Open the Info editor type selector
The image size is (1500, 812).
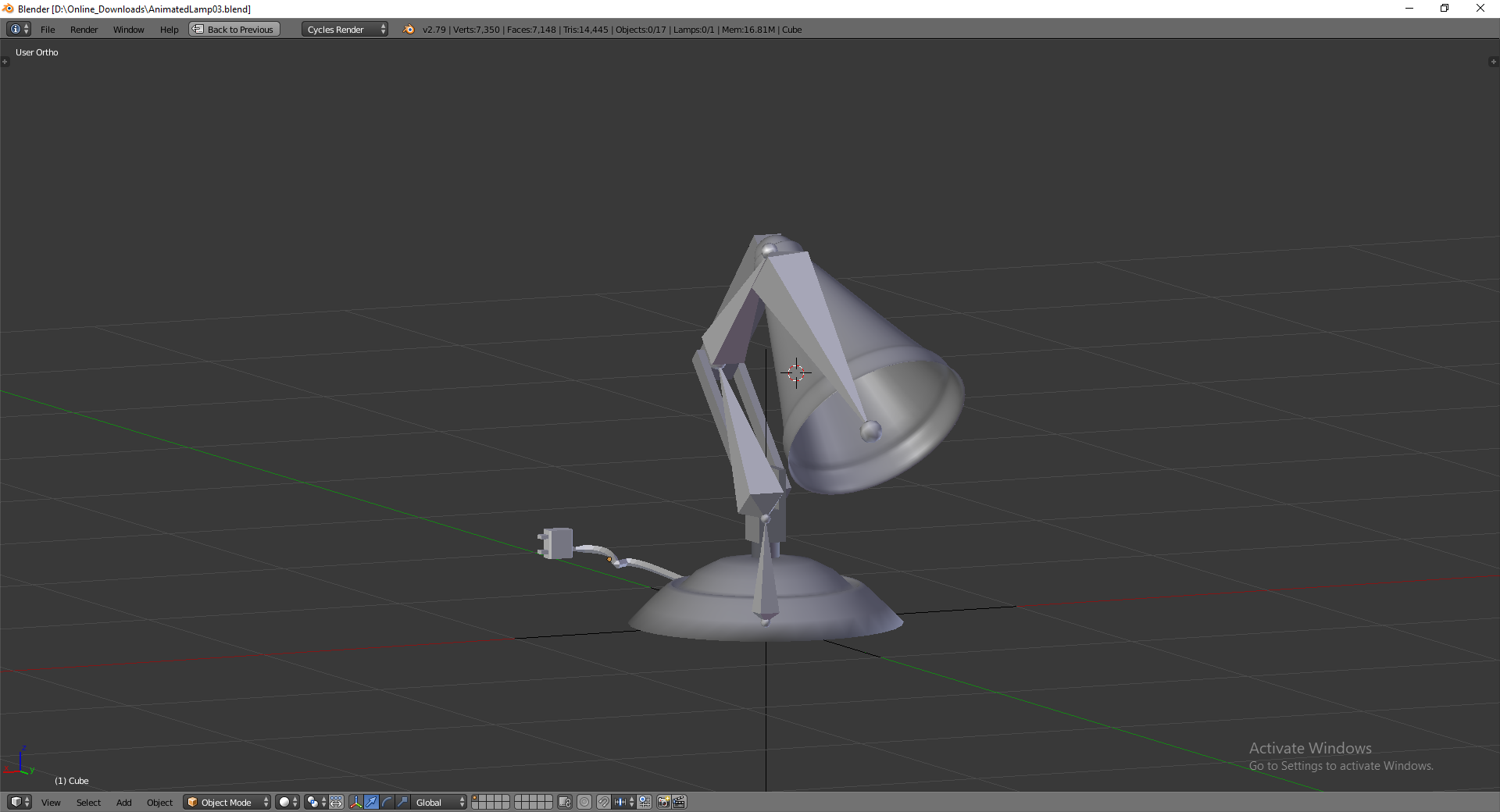(x=19, y=29)
